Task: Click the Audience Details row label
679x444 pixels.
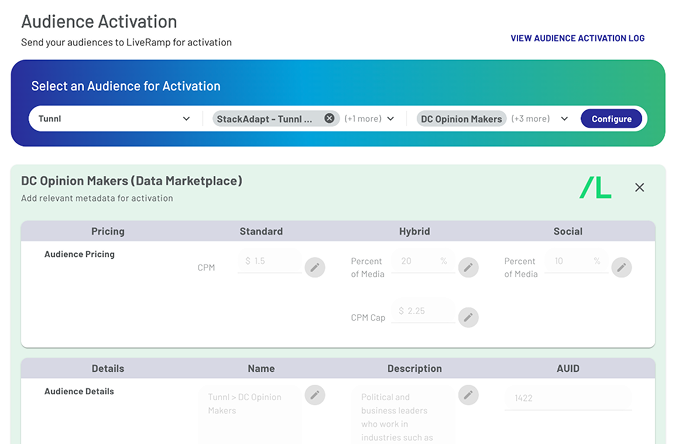Action: pyautogui.click(x=79, y=391)
